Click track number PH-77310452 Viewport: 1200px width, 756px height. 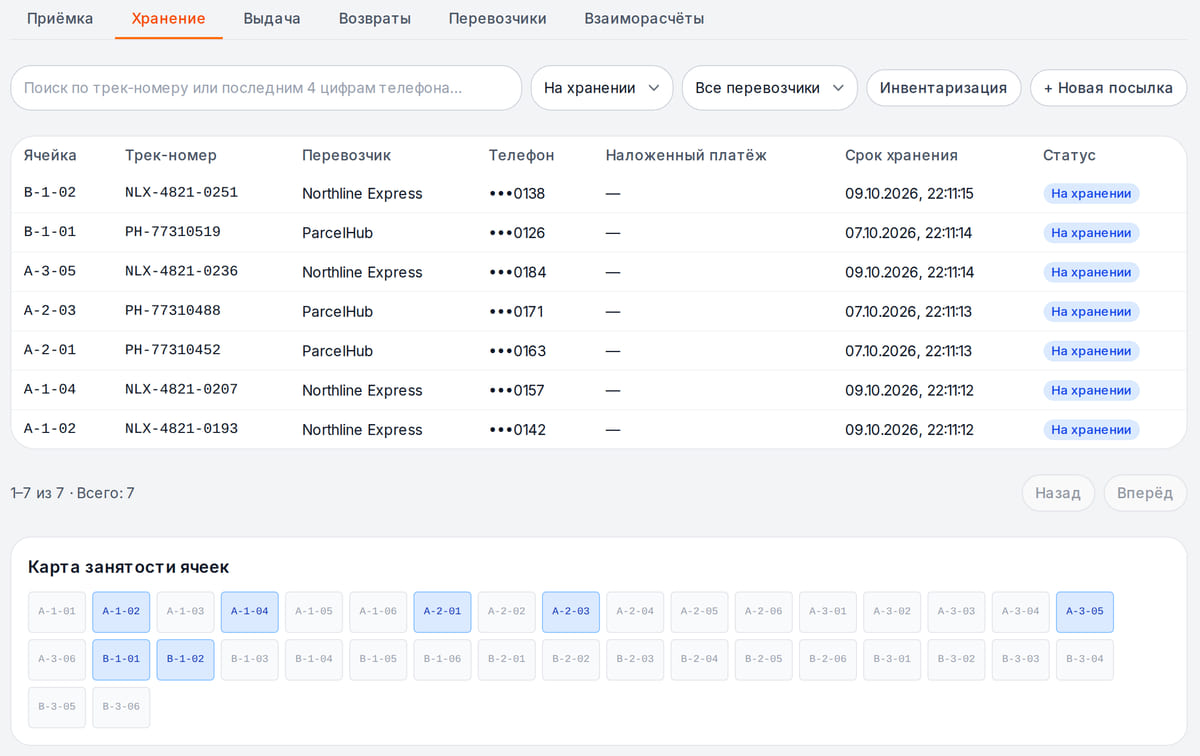(x=173, y=350)
